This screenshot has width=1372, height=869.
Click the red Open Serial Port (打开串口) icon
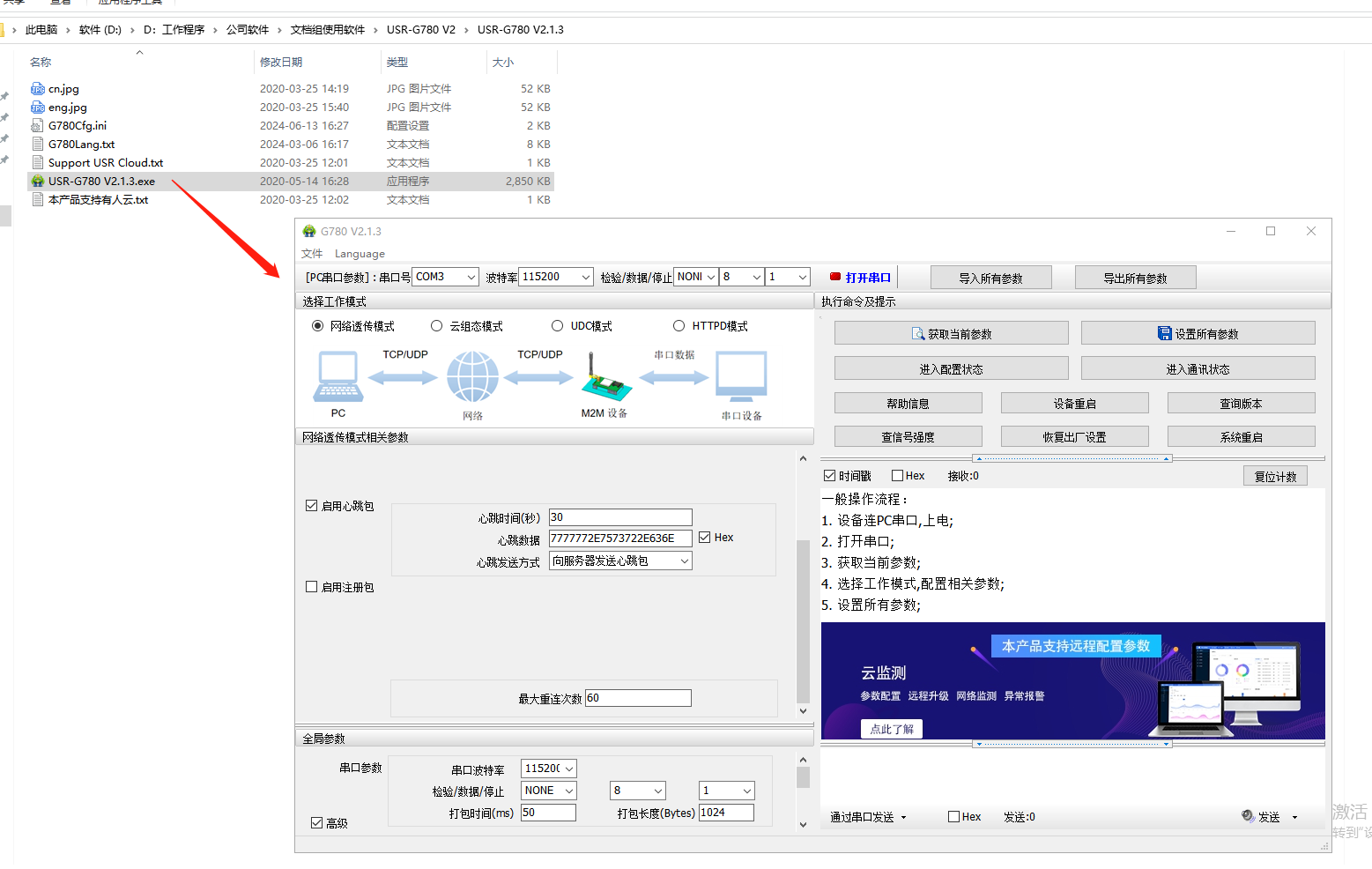(x=834, y=277)
